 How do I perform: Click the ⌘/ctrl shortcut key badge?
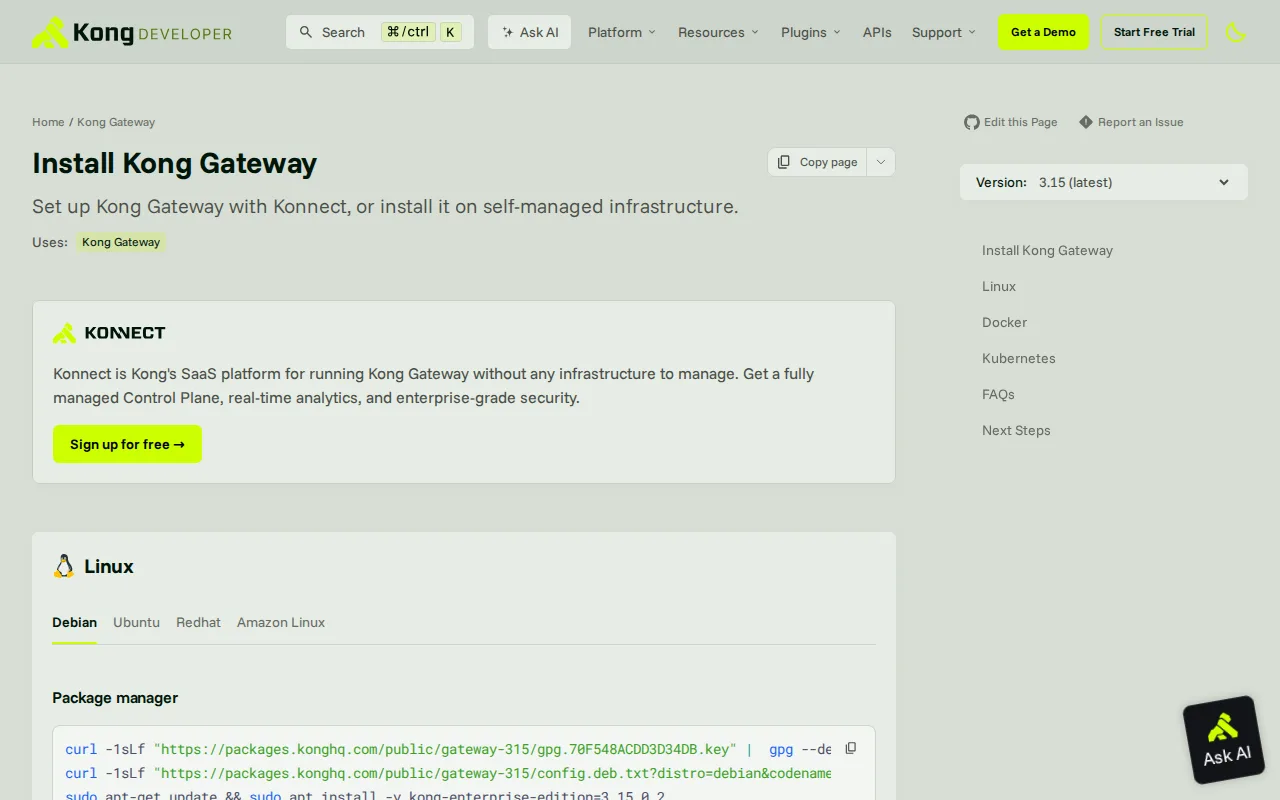point(408,32)
